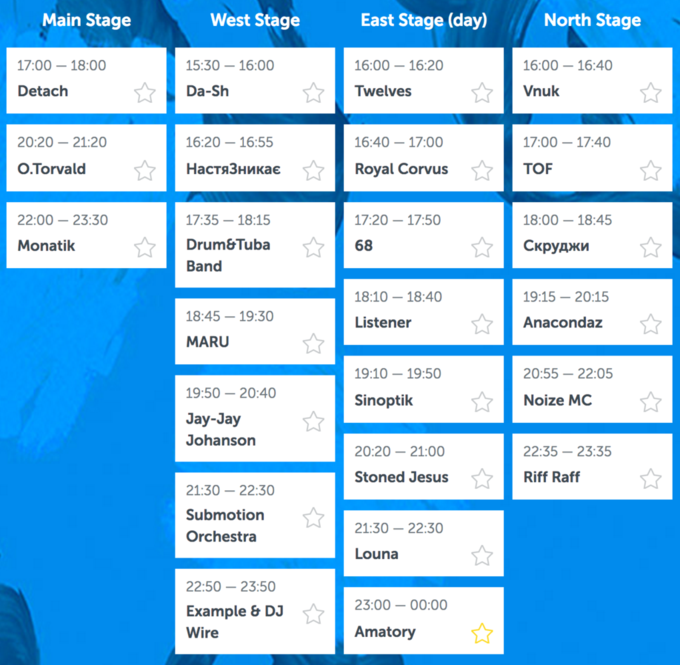
Task: Favorite Anacondaz with the star
Action: pyautogui.click(x=651, y=324)
